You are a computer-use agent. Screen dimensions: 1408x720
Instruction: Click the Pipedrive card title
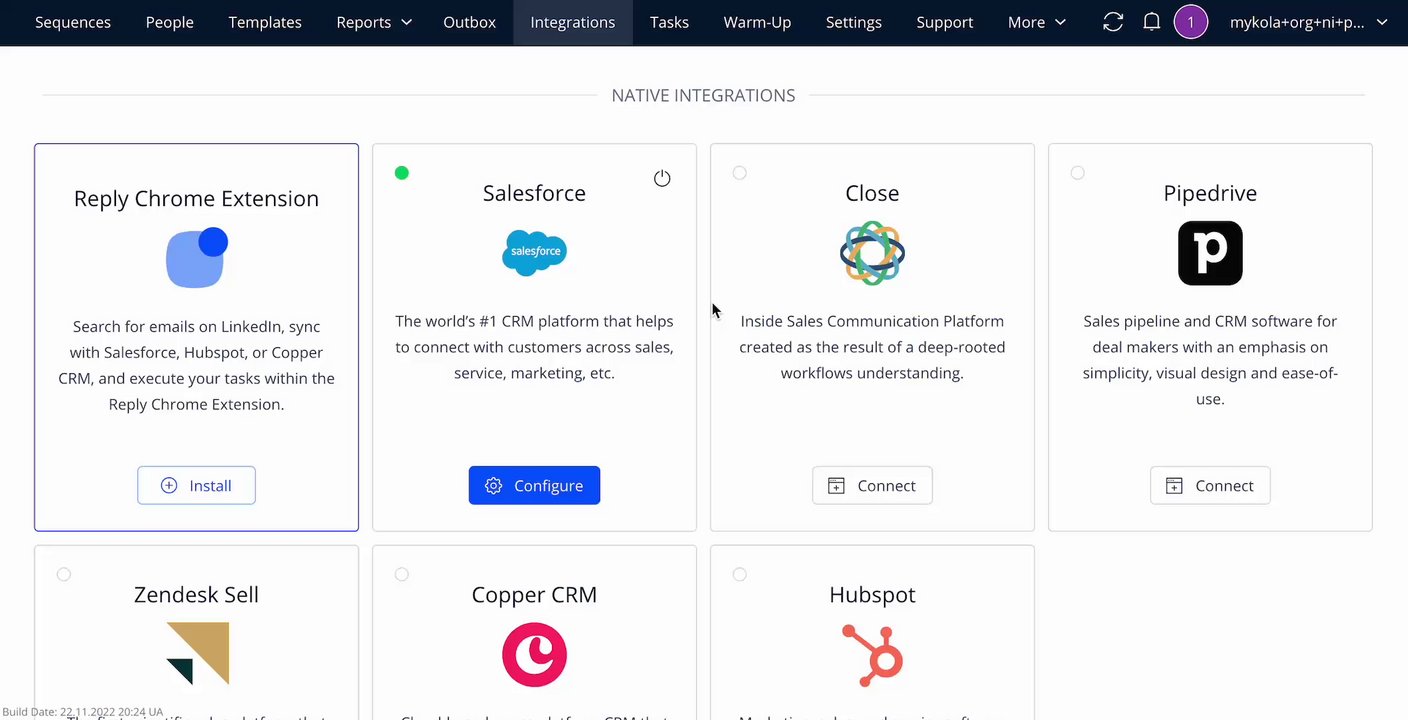(x=1210, y=193)
